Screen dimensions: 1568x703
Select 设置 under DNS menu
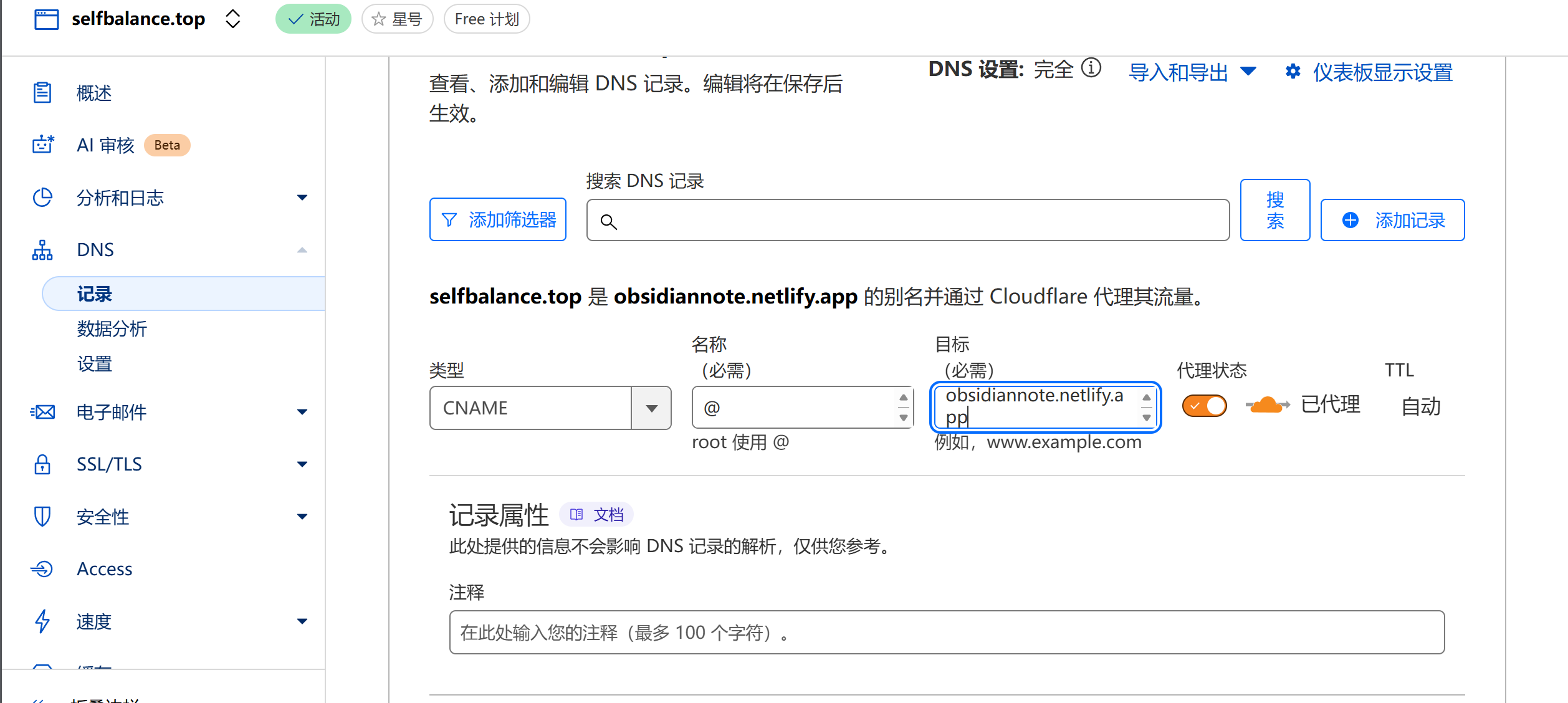point(95,363)
